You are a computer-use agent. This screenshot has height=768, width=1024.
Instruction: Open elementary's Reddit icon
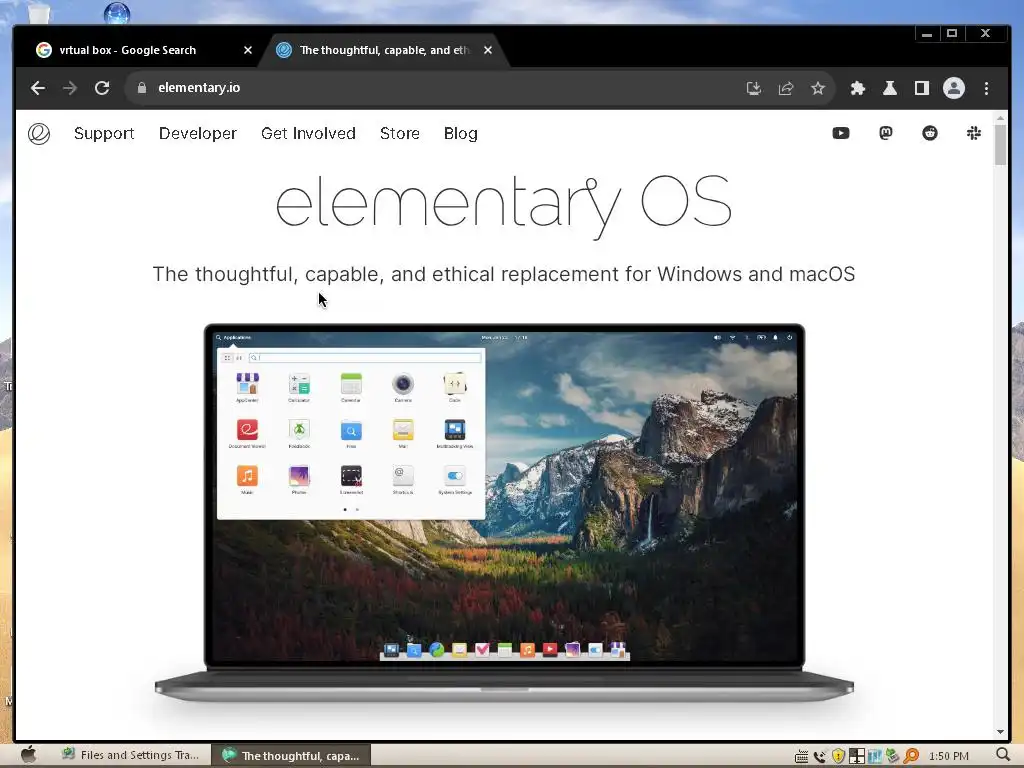pyautogui.click(x=930, y=133)
